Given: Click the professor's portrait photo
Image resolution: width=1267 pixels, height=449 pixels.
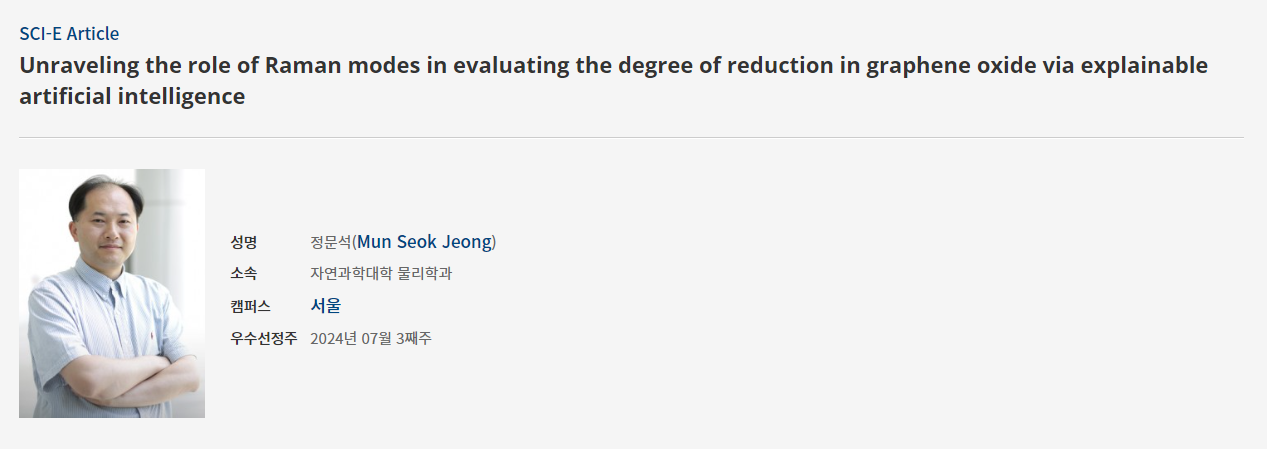Looking at the screenshot, I should pyautogui.click(x=112, y=293).
